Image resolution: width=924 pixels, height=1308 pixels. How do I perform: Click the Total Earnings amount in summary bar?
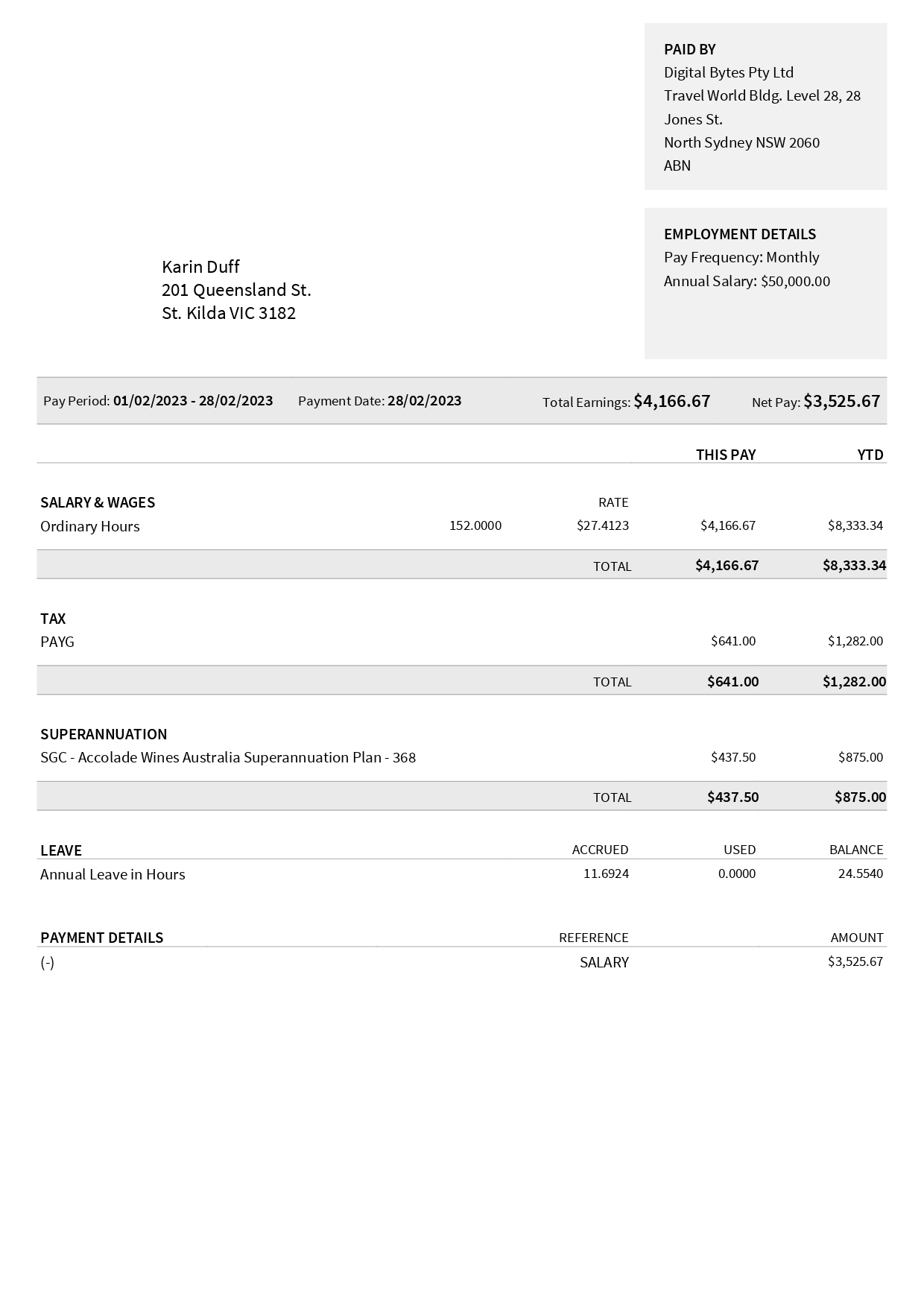(671, 401)
